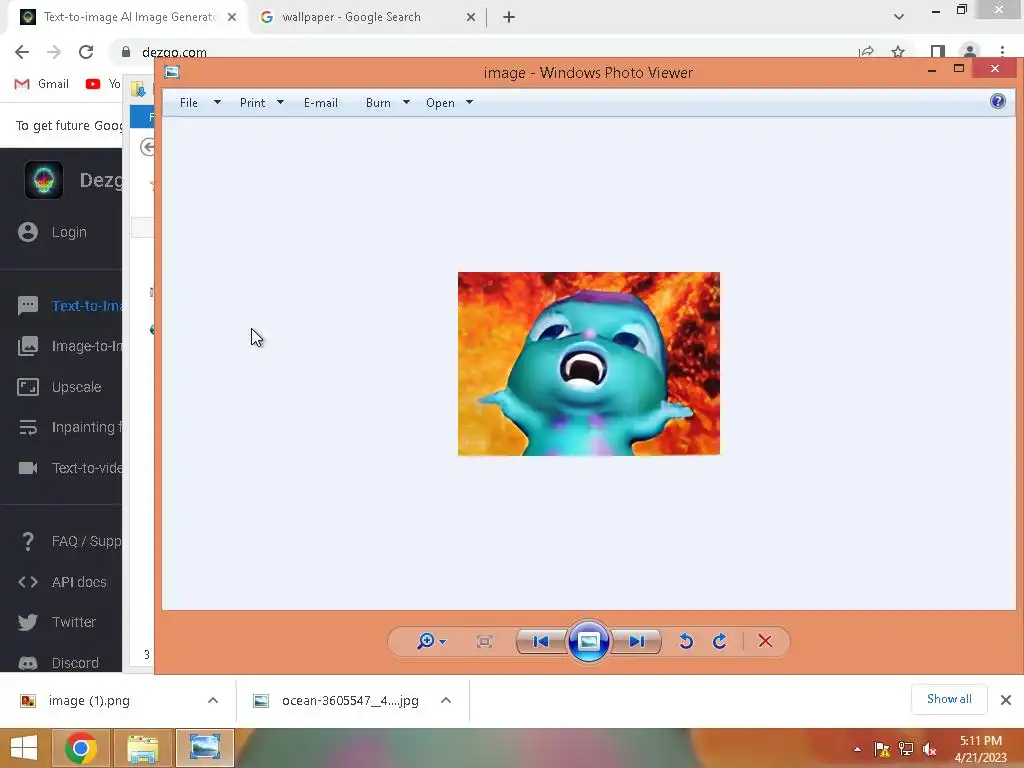Rotate image counterclockwise
This screenshot has width=1024, height=768.
point(686,641)
